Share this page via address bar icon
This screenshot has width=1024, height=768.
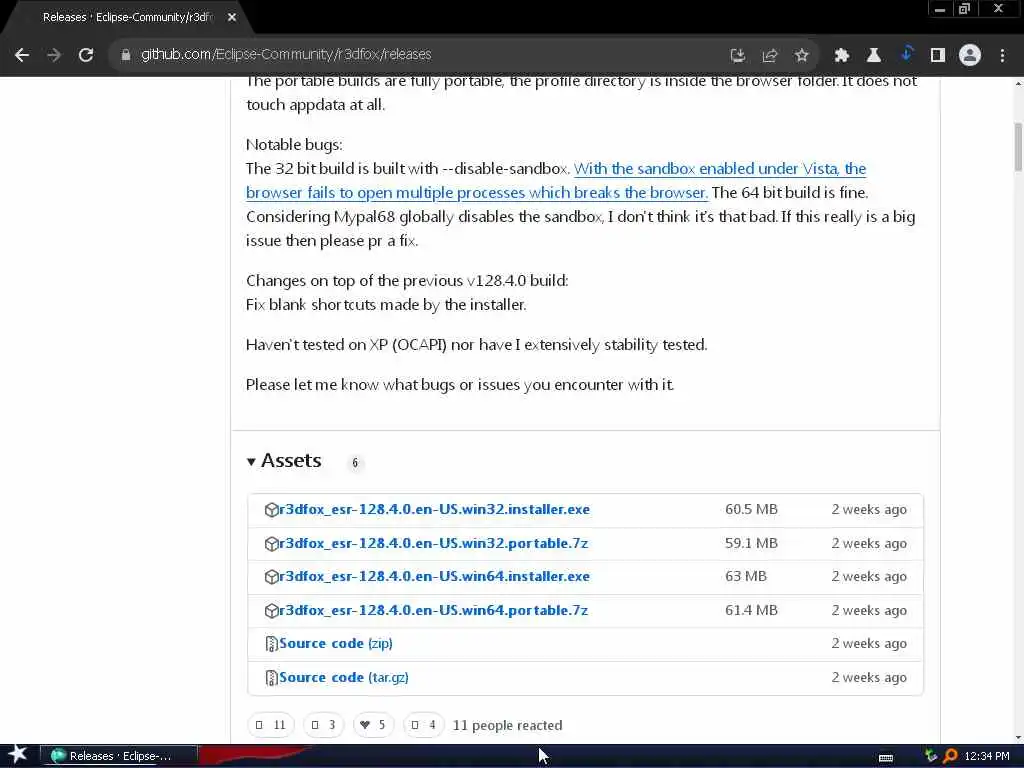pos(770,56)
